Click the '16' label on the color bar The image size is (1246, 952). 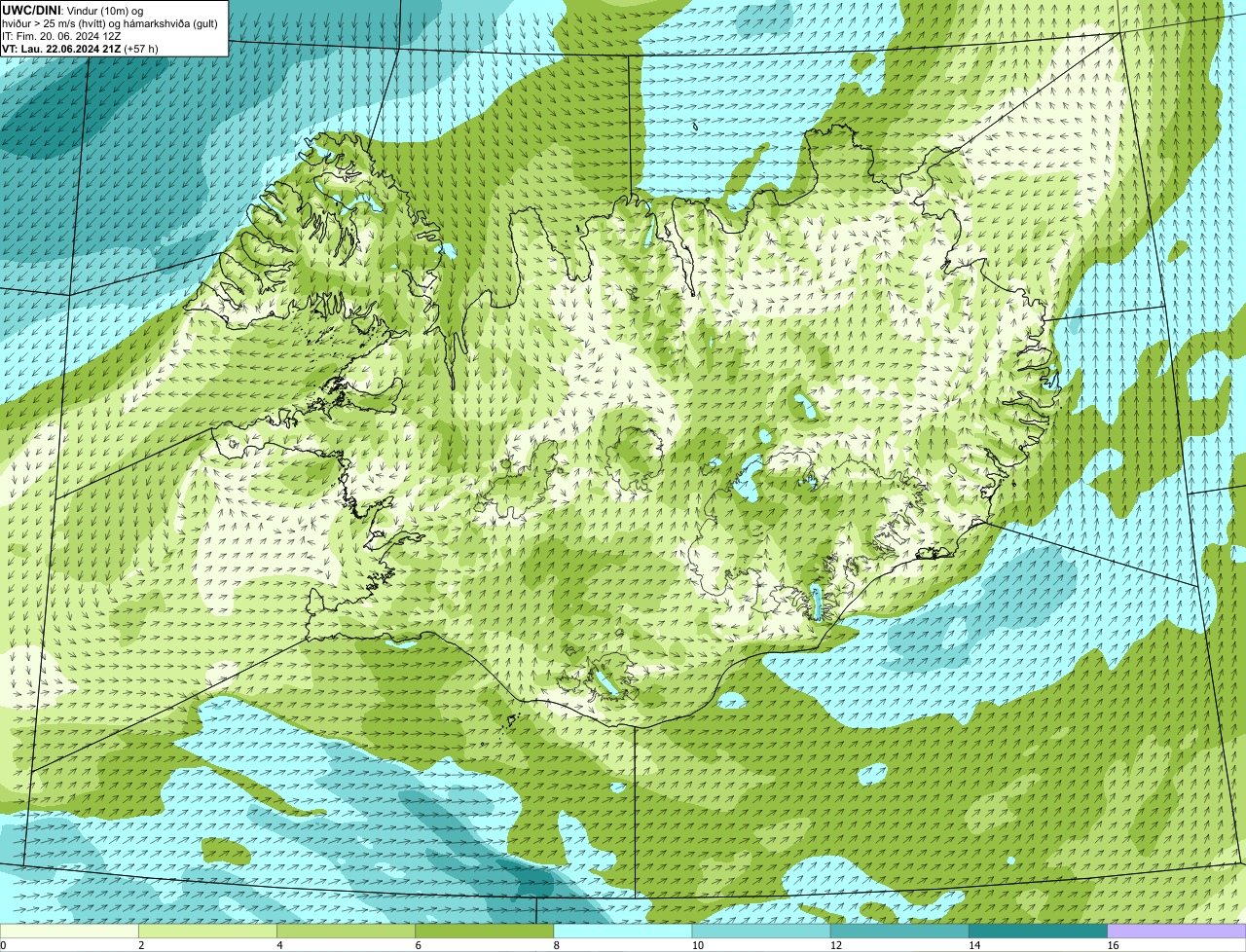click(1113, 945)
